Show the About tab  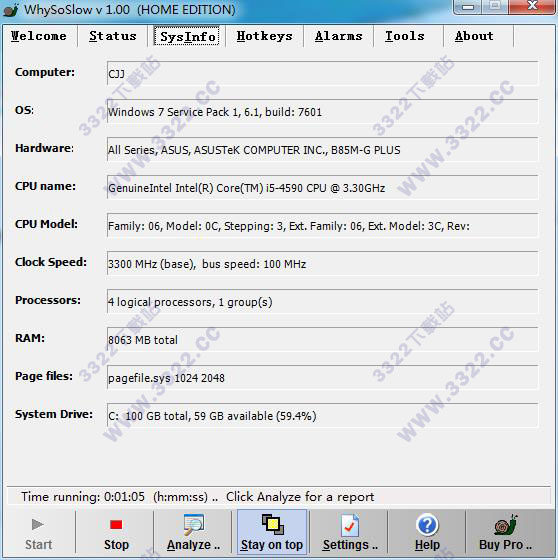[x=474, y=36]
